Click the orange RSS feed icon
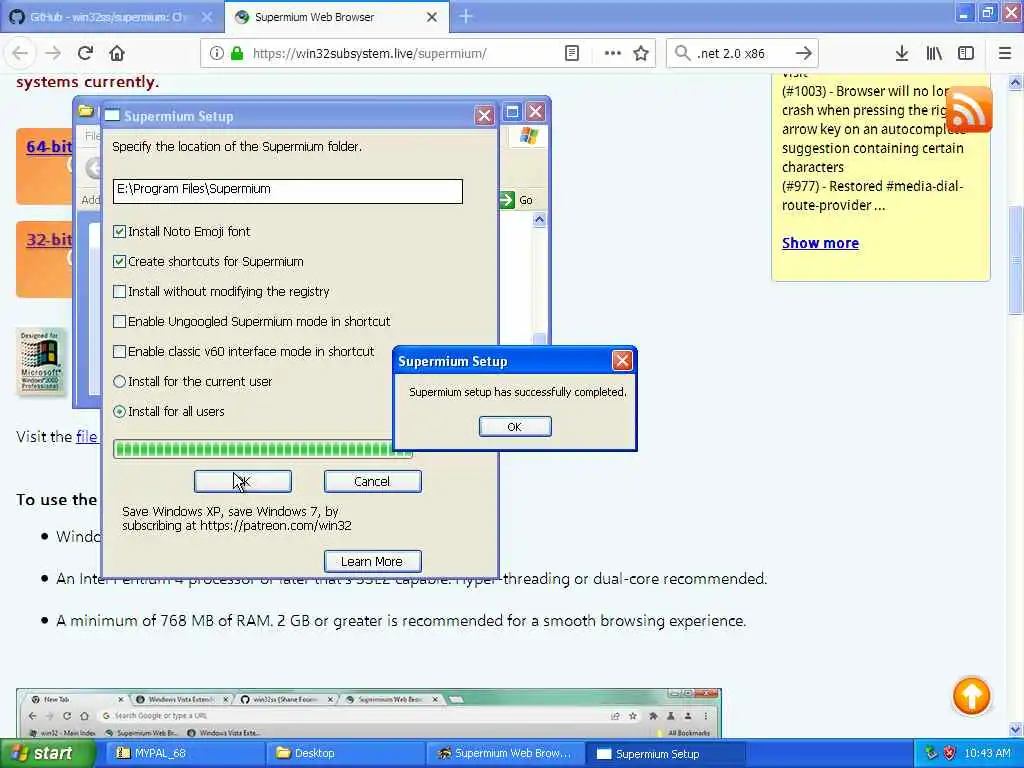1024x768 pixels. [968, 109]
